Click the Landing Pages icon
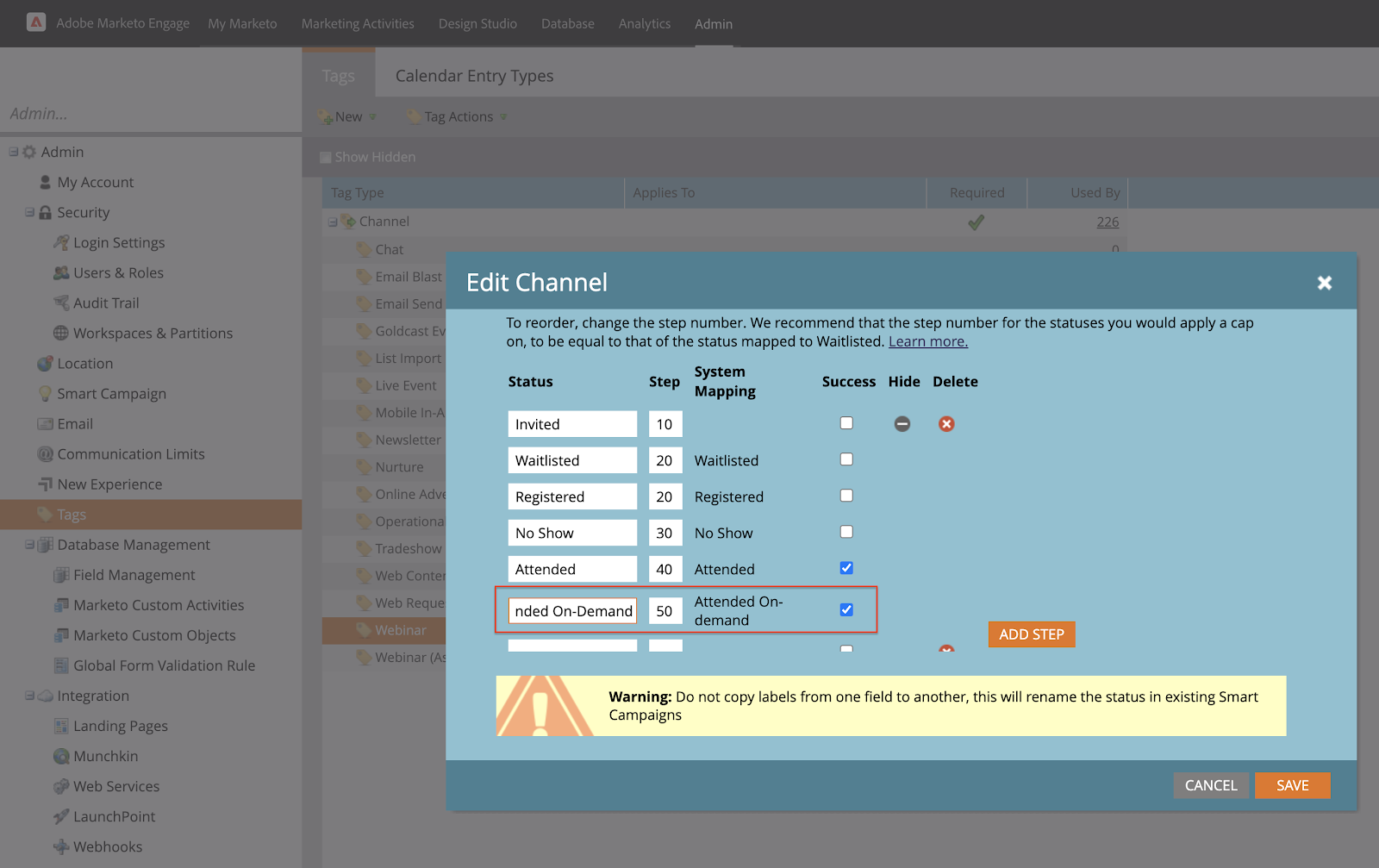 tap(61, 725)
